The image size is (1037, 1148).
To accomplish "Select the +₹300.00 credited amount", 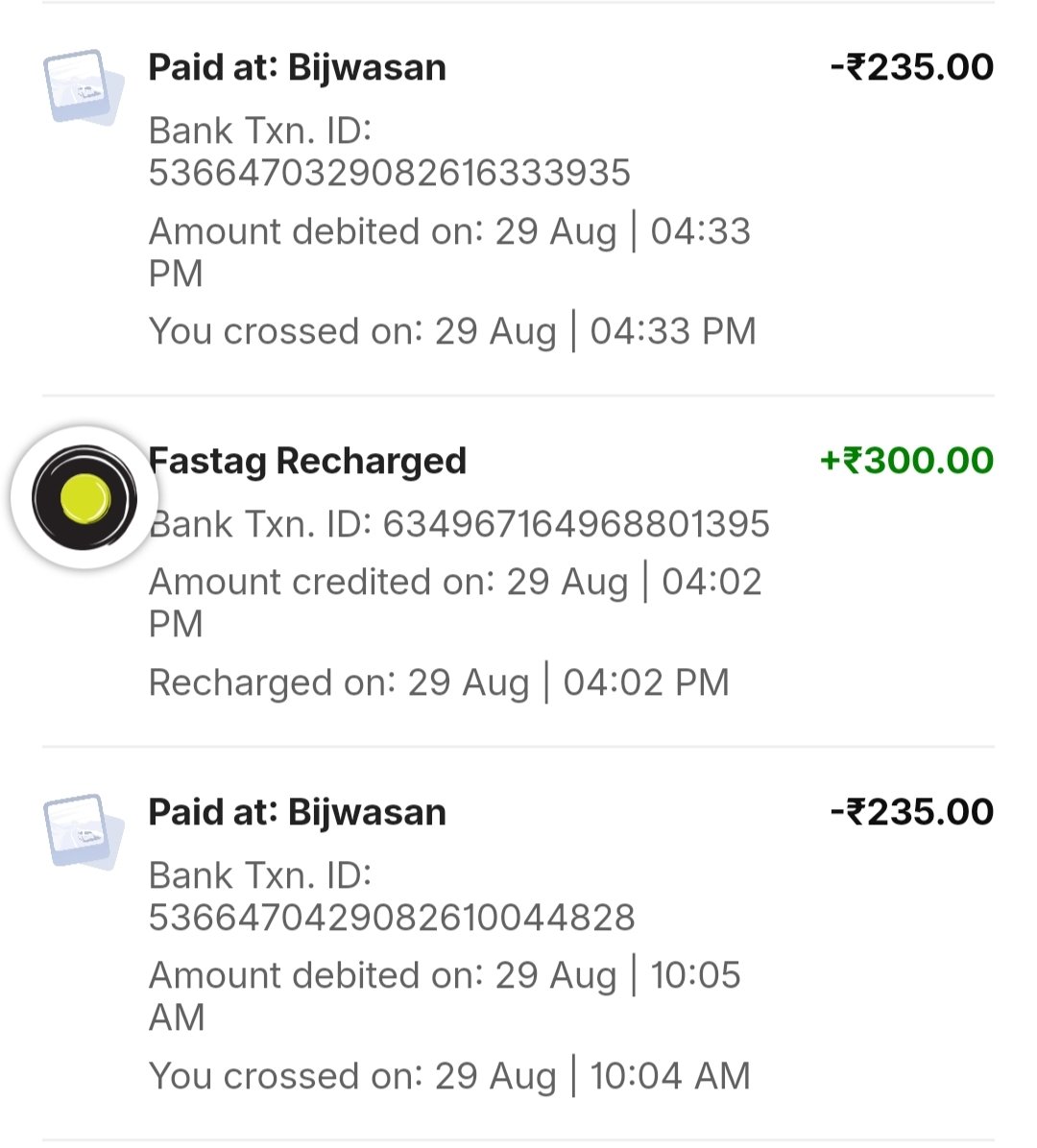I will click(906, 461).
